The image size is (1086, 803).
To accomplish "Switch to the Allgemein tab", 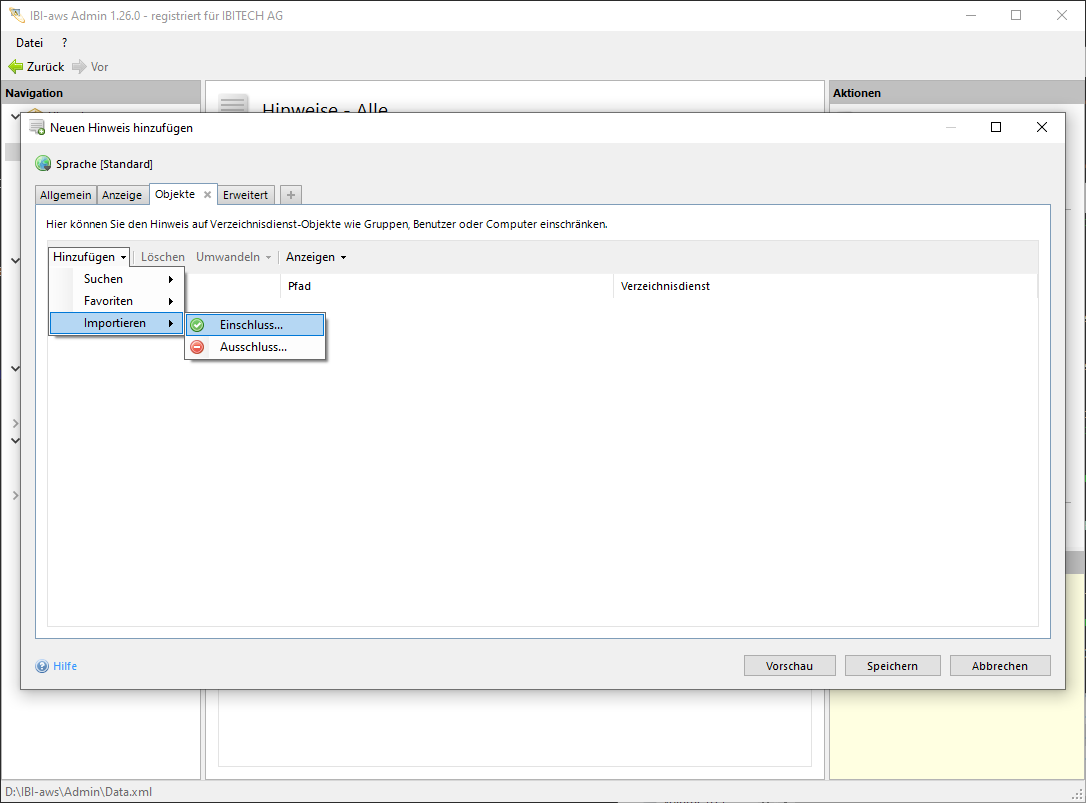I will point(66,195).
